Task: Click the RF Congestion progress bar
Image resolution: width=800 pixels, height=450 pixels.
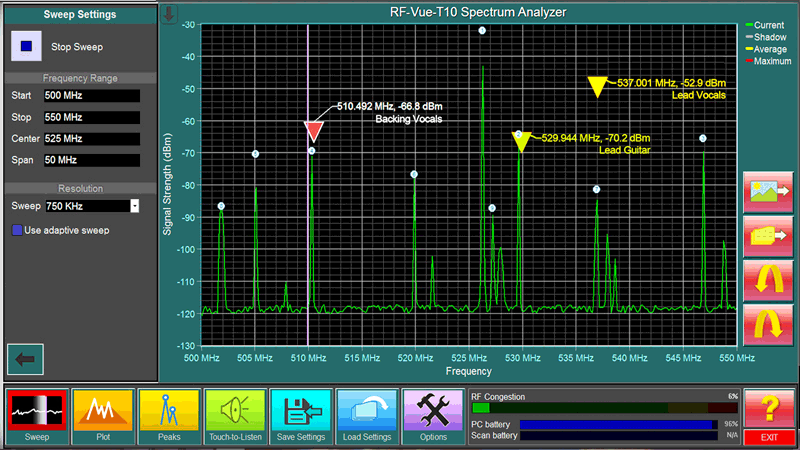Action: pyautogui.click(x=605, y=408)
